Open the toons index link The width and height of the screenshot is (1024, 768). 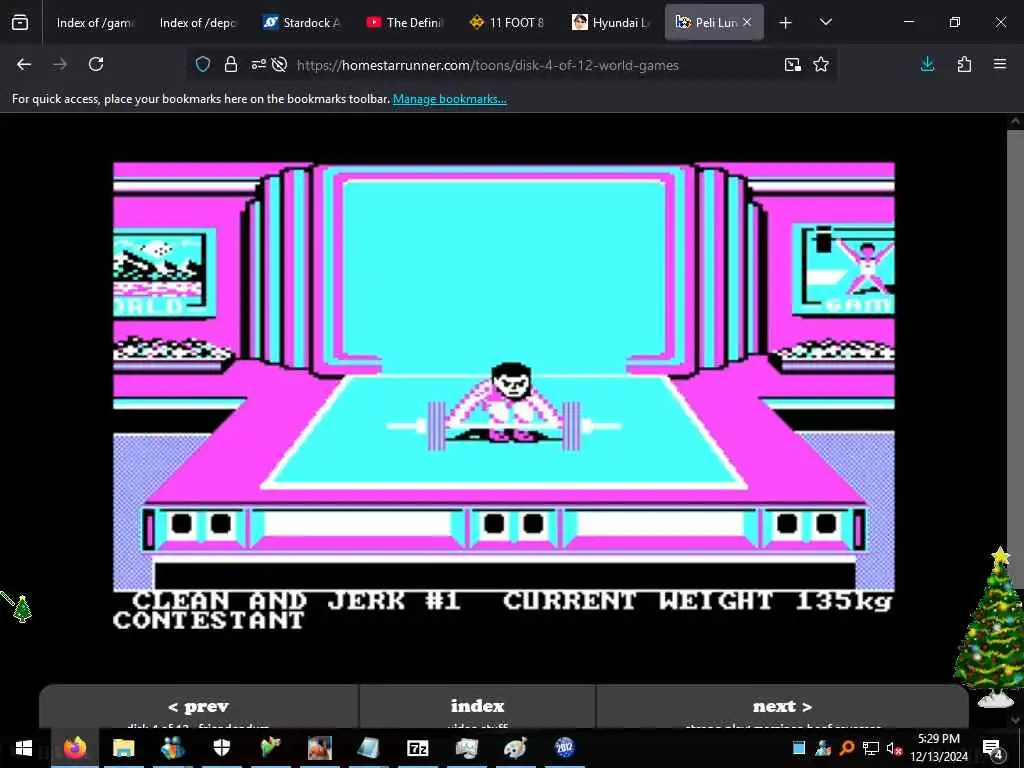point(477,706)
